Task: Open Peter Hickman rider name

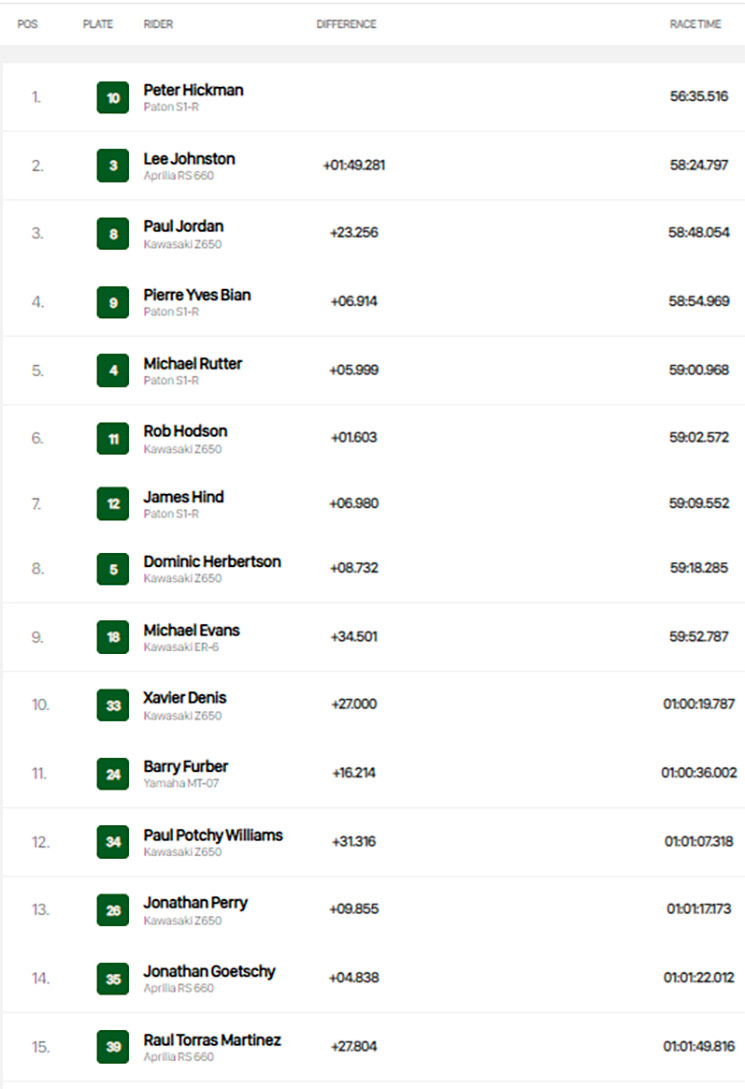Action: [193, 90]
